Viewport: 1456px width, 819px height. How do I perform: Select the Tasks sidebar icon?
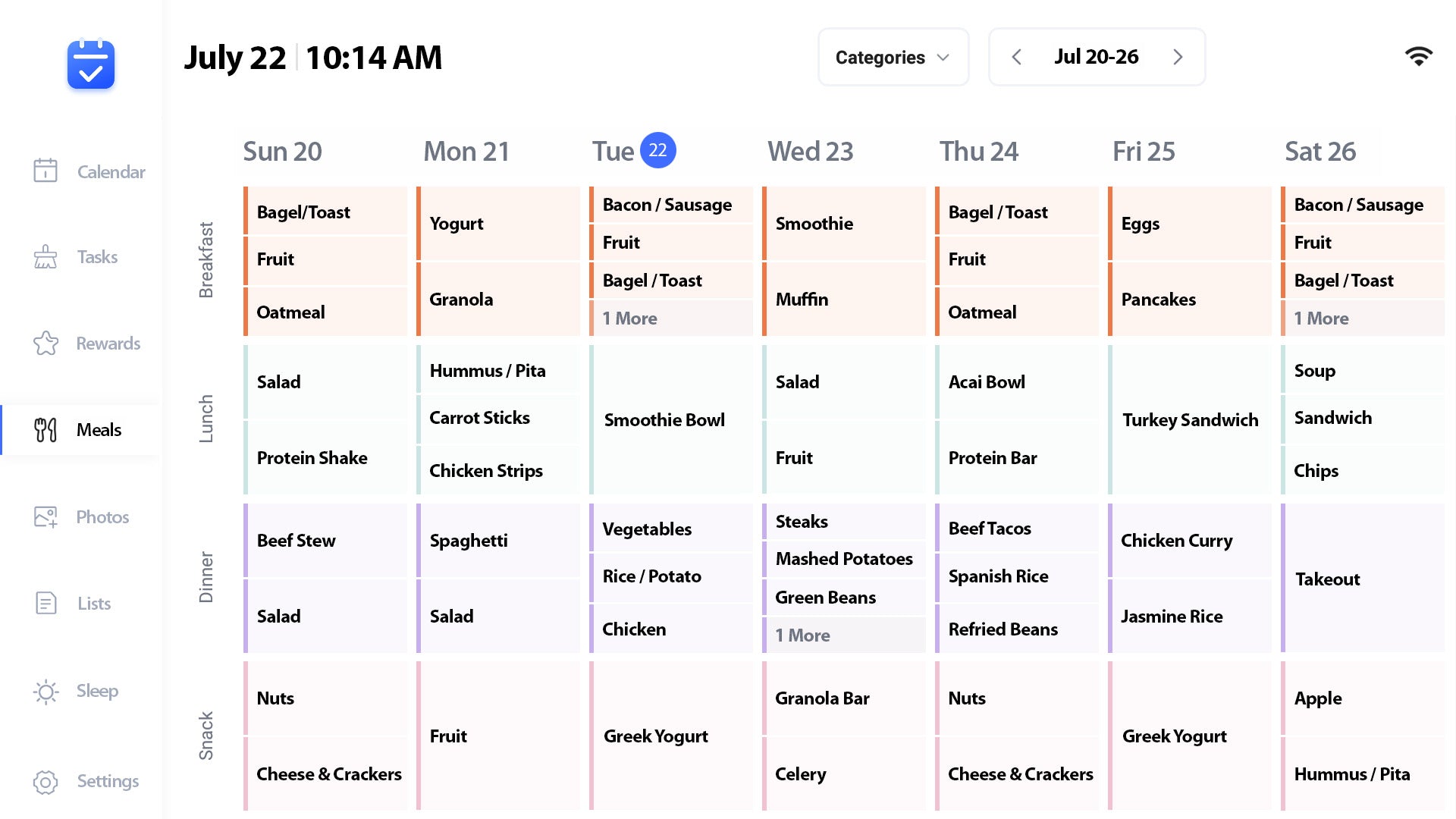coord(45,257)
